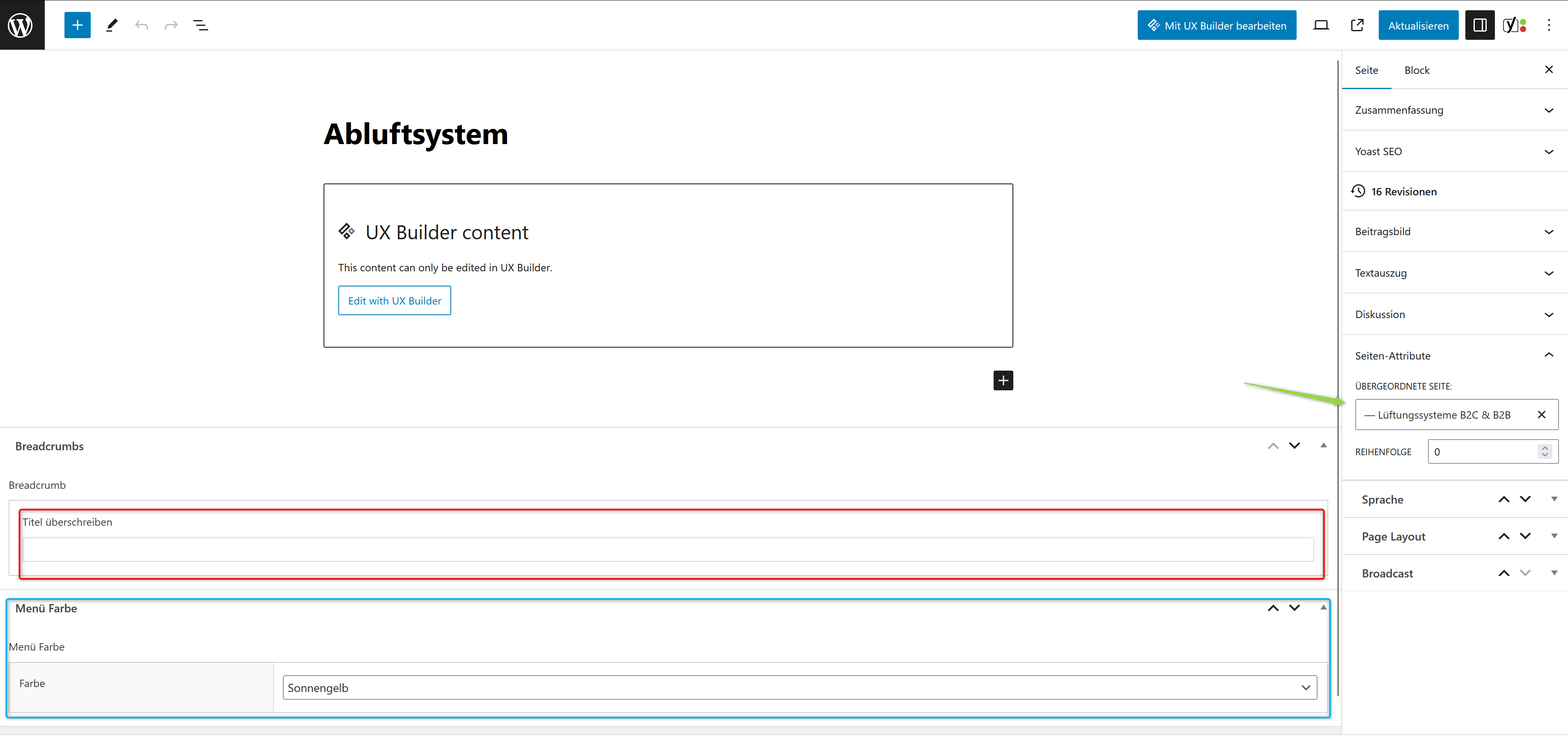Toggle the settings sidebar panel
The width and height of the screenshot is (1568, 740).
1480,25
